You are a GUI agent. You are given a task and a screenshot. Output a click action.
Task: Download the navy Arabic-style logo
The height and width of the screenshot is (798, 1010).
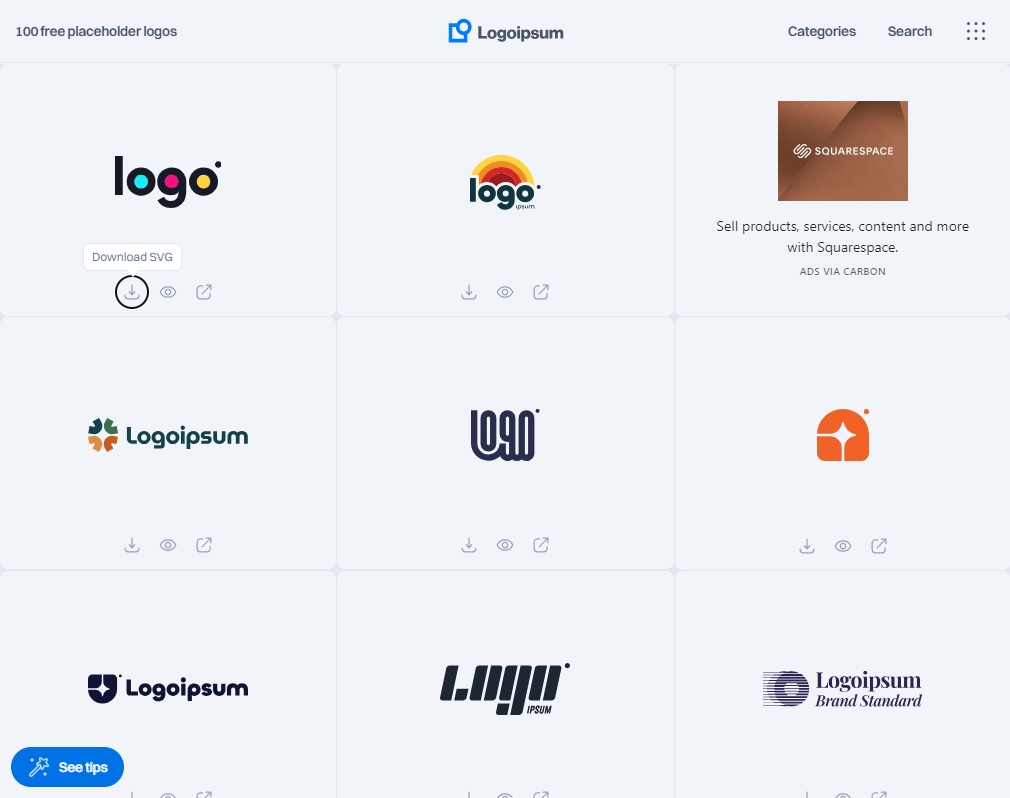469,545
